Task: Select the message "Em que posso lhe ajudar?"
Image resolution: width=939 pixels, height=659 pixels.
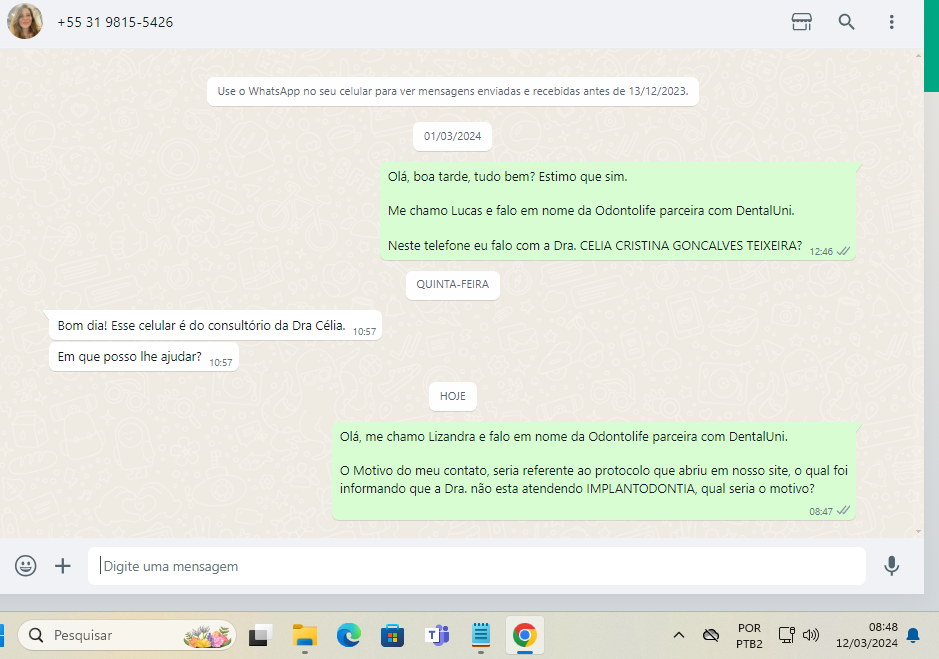Action: 144,356
